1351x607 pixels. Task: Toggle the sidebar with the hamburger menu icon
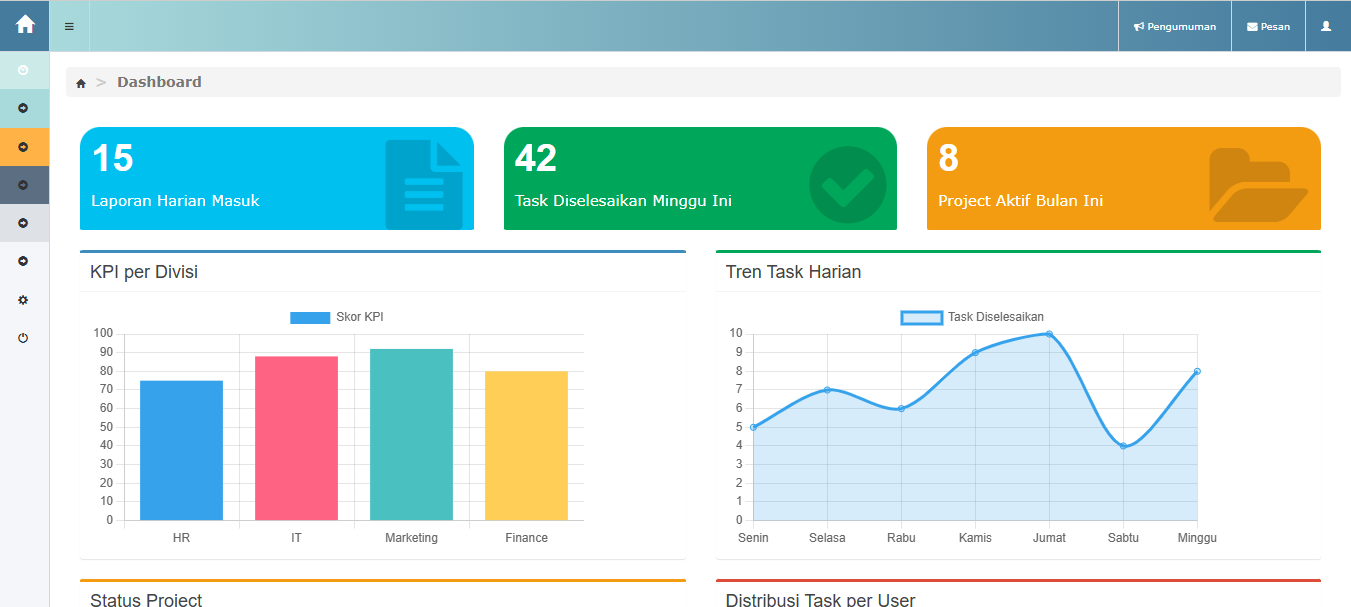click(x=69, y=26)
